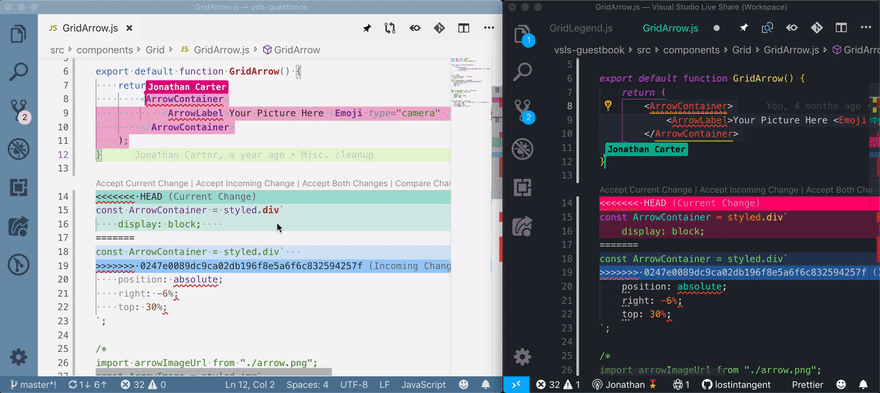The image size is (880, 393).
Task: Click the git diamond icon in left editor toolbar
Action: (x=439, y=28)
